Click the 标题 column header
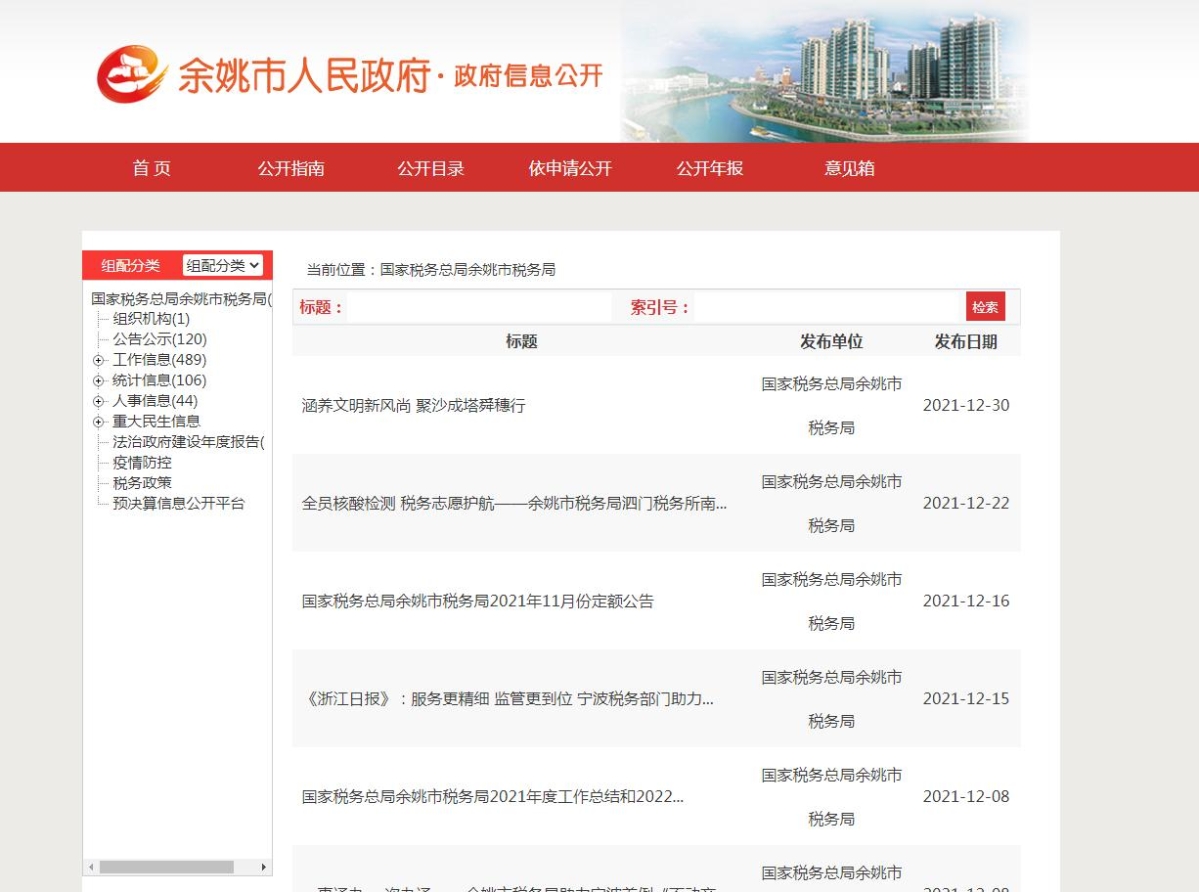1199x892 pixels. click(x=522, y=342)
